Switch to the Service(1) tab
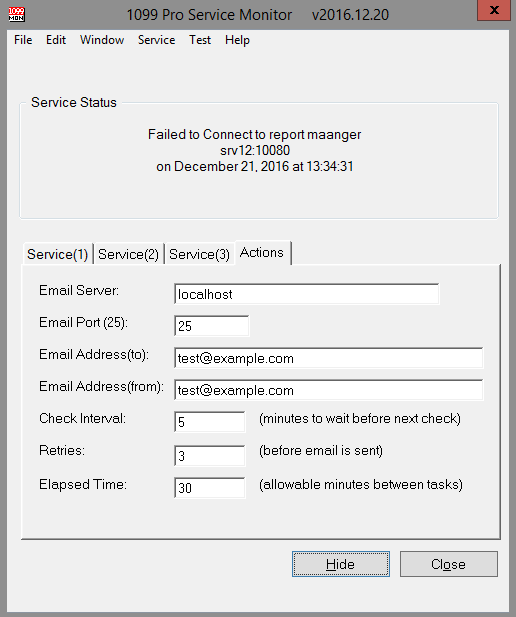 (57, 254)
